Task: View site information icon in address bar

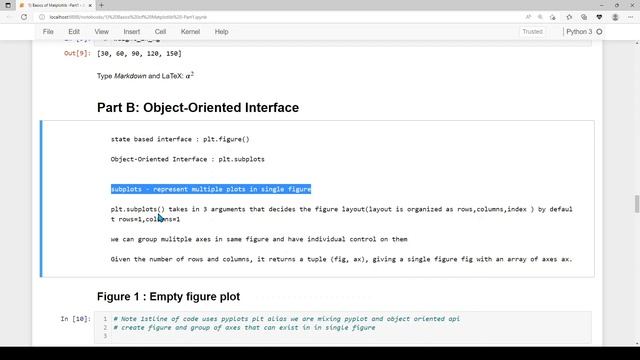Action: 42,17
